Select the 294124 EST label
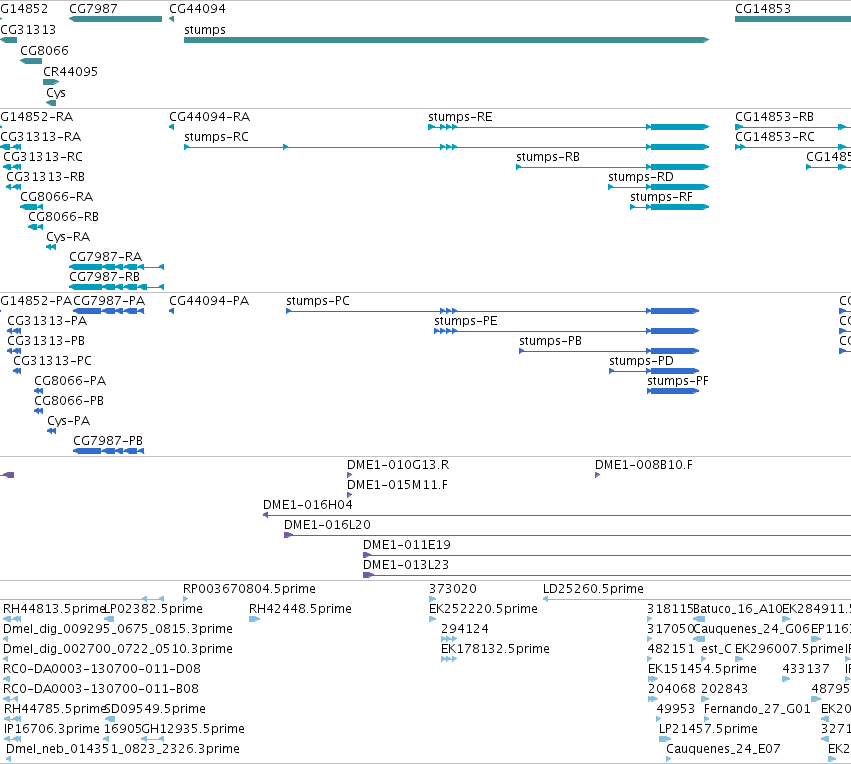 pos(465,629)
